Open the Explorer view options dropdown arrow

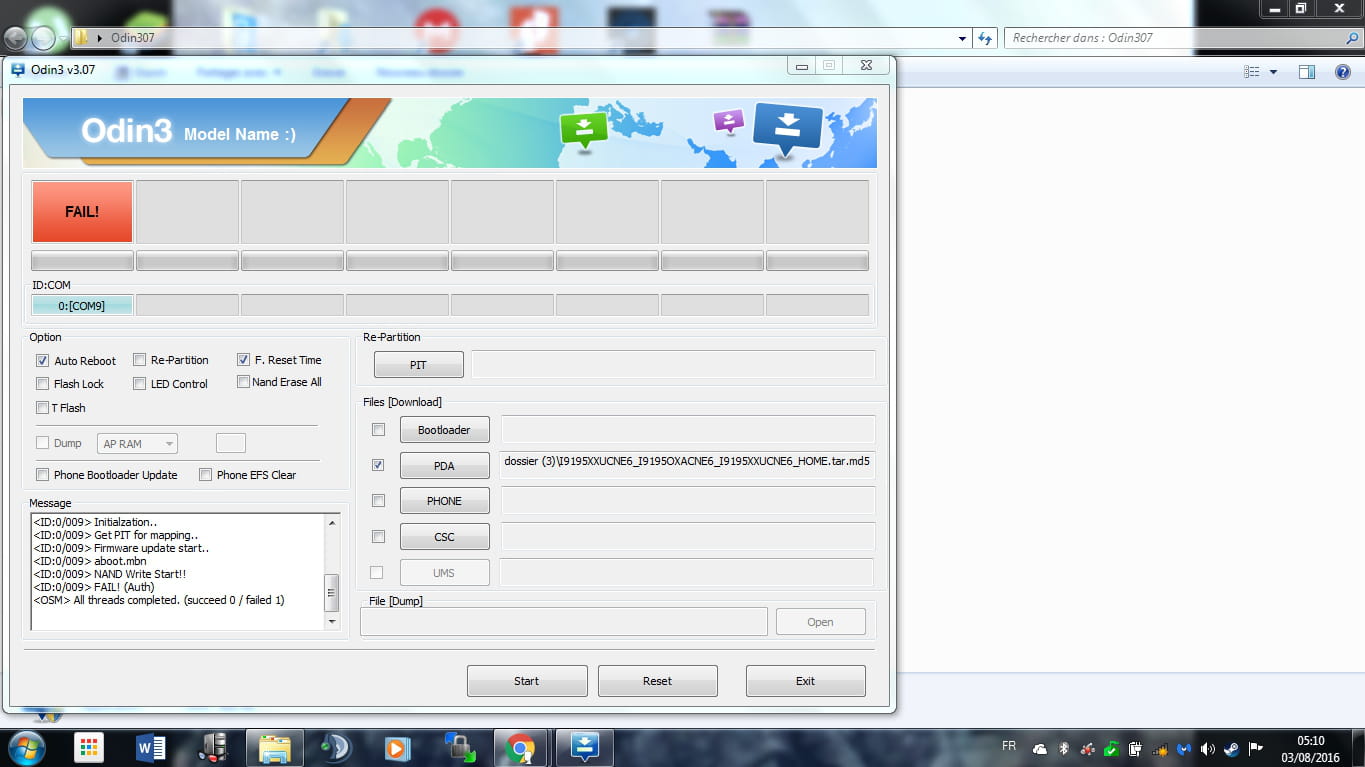pyautogui.click(x=1273, y=72)
